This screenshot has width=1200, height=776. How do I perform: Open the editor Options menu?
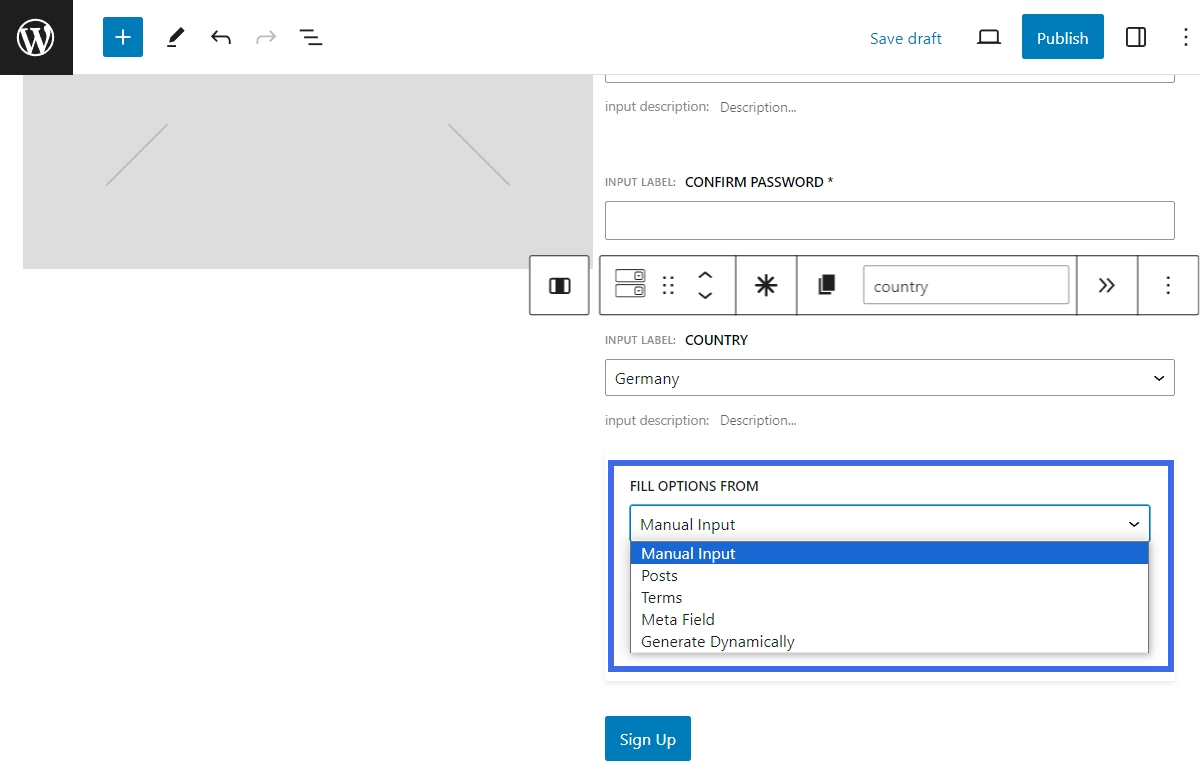pos(1185,37)
